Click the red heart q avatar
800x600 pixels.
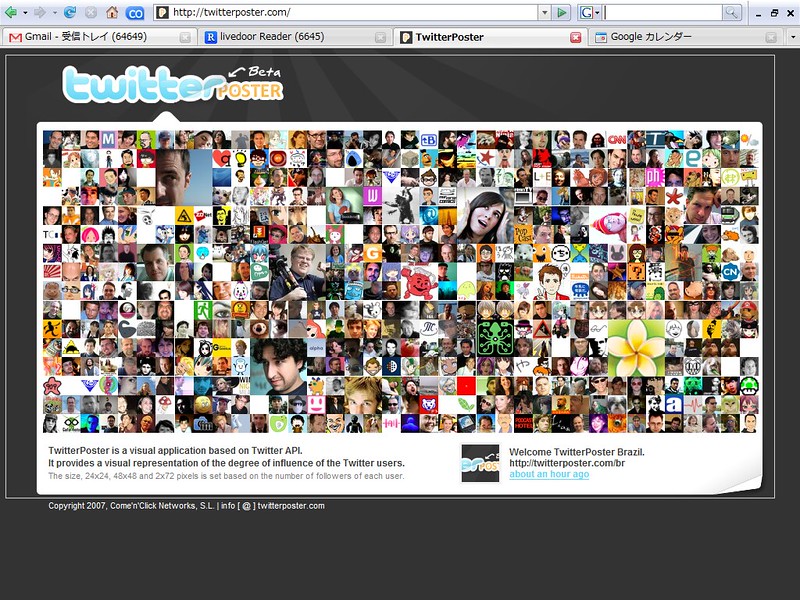221,158
